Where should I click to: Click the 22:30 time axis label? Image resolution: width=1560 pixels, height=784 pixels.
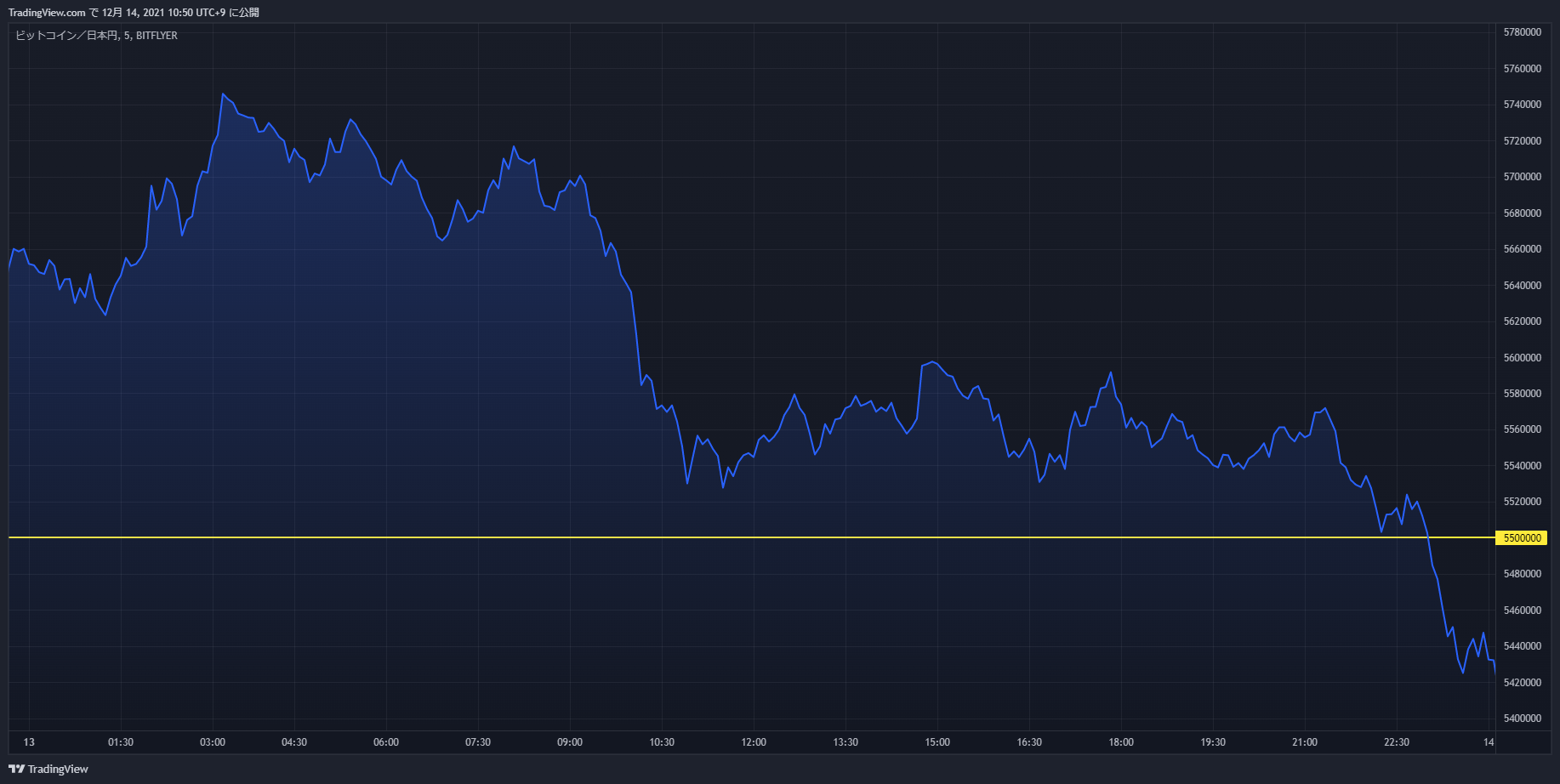(x=1397, y=742)
